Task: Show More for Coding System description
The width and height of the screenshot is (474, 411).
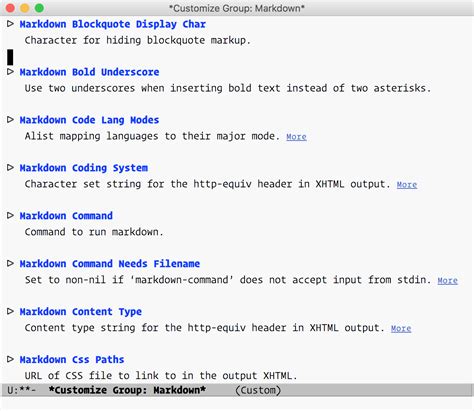Action: click(407, 185)
